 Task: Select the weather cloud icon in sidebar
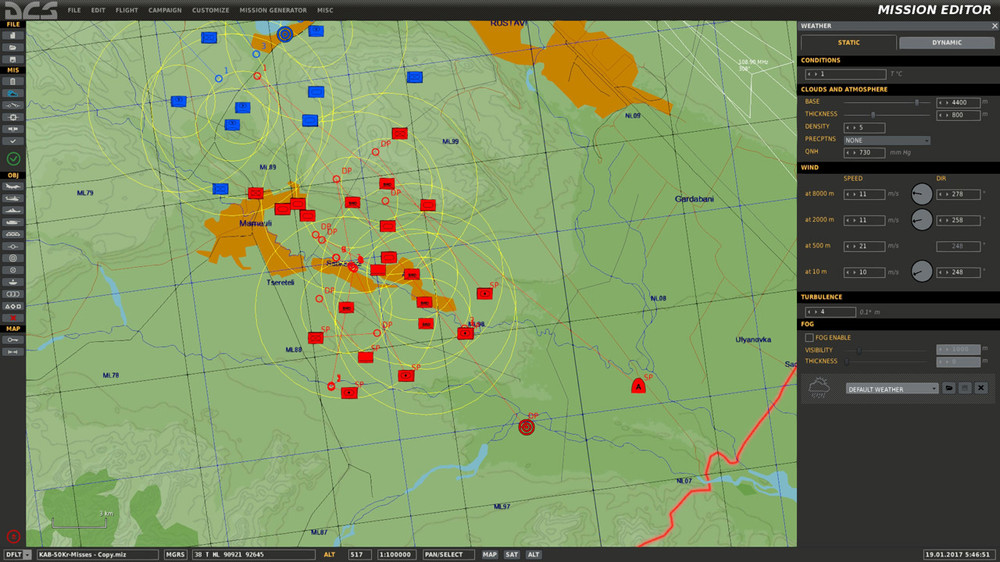pos(13,94)
